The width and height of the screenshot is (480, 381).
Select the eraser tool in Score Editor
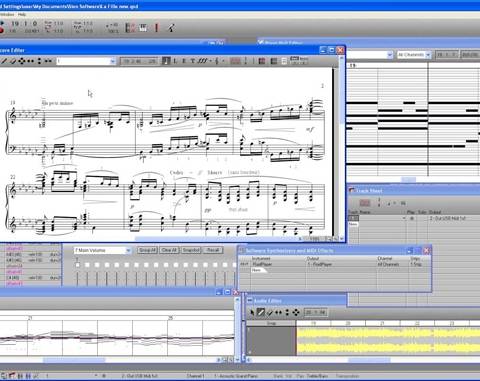13,61
